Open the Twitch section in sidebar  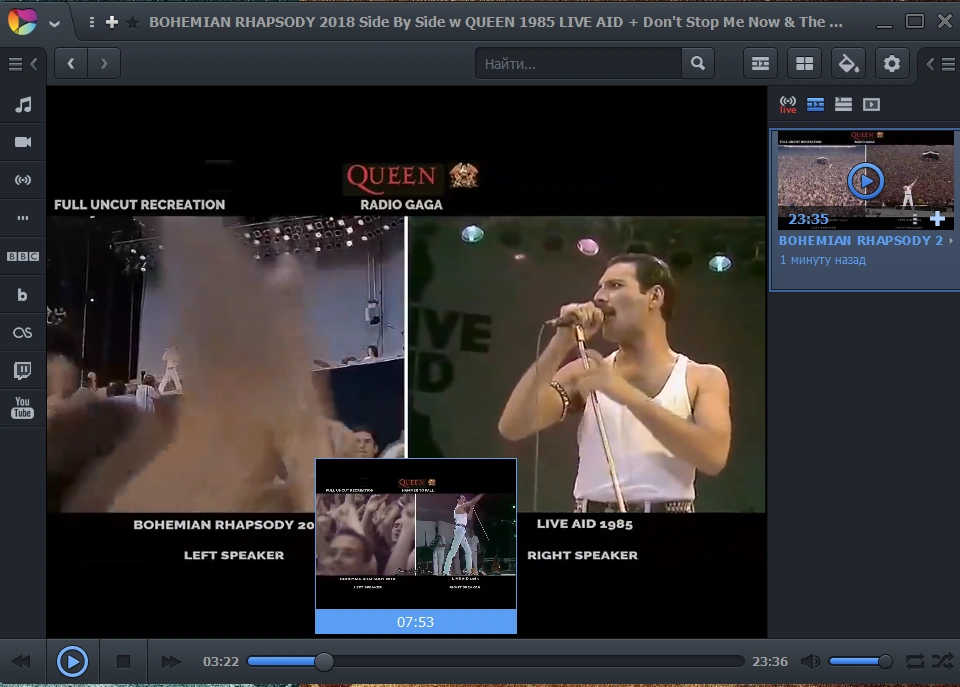(23, 370)
